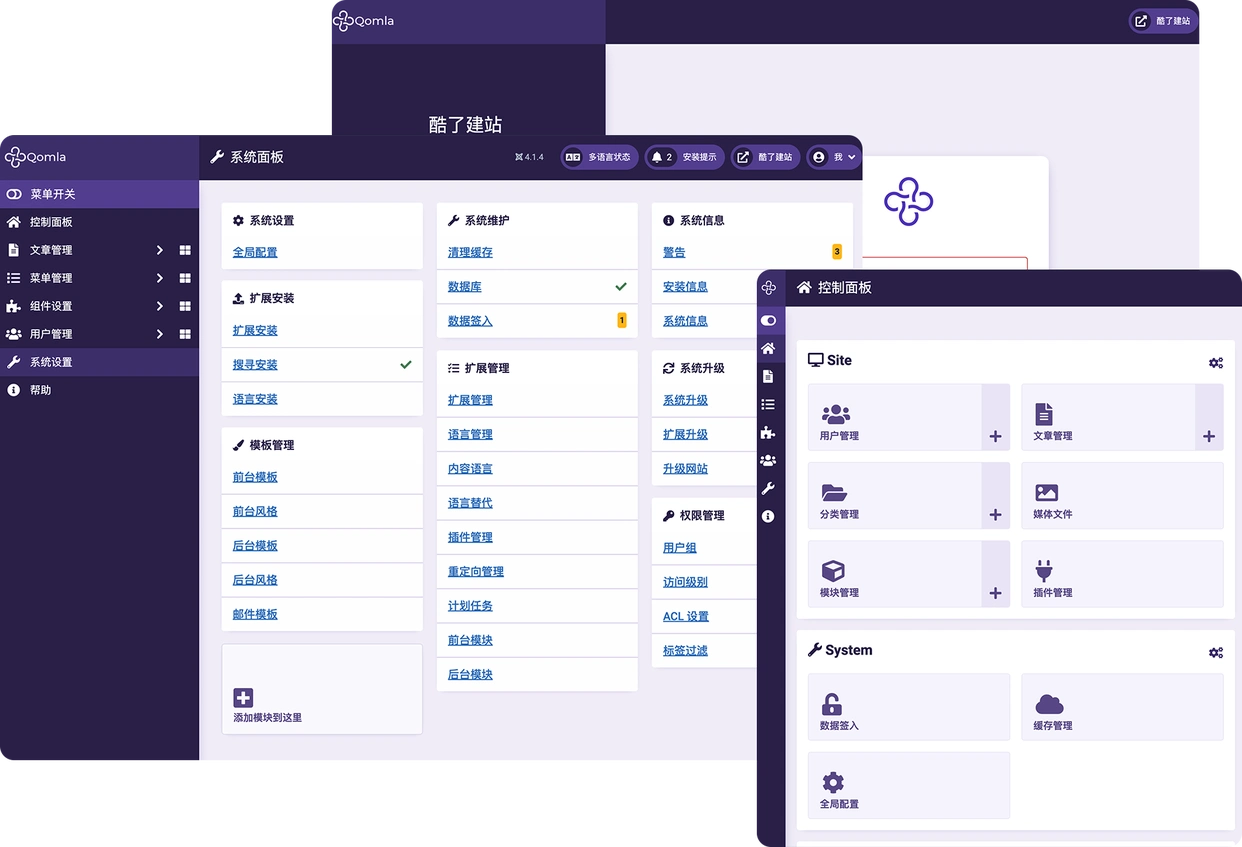Image resolution: width=1242 pixels, height=847 pixels.
Task: Click the home icon in collapsed 控制面板 sidebar
Action: (768, 348)
